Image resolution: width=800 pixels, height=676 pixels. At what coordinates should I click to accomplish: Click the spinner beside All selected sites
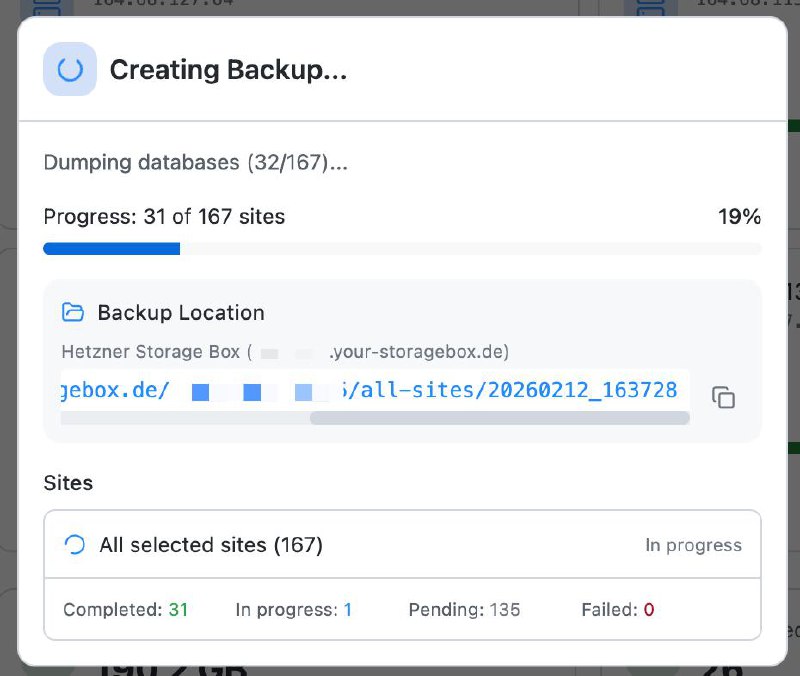pos(74,545)
